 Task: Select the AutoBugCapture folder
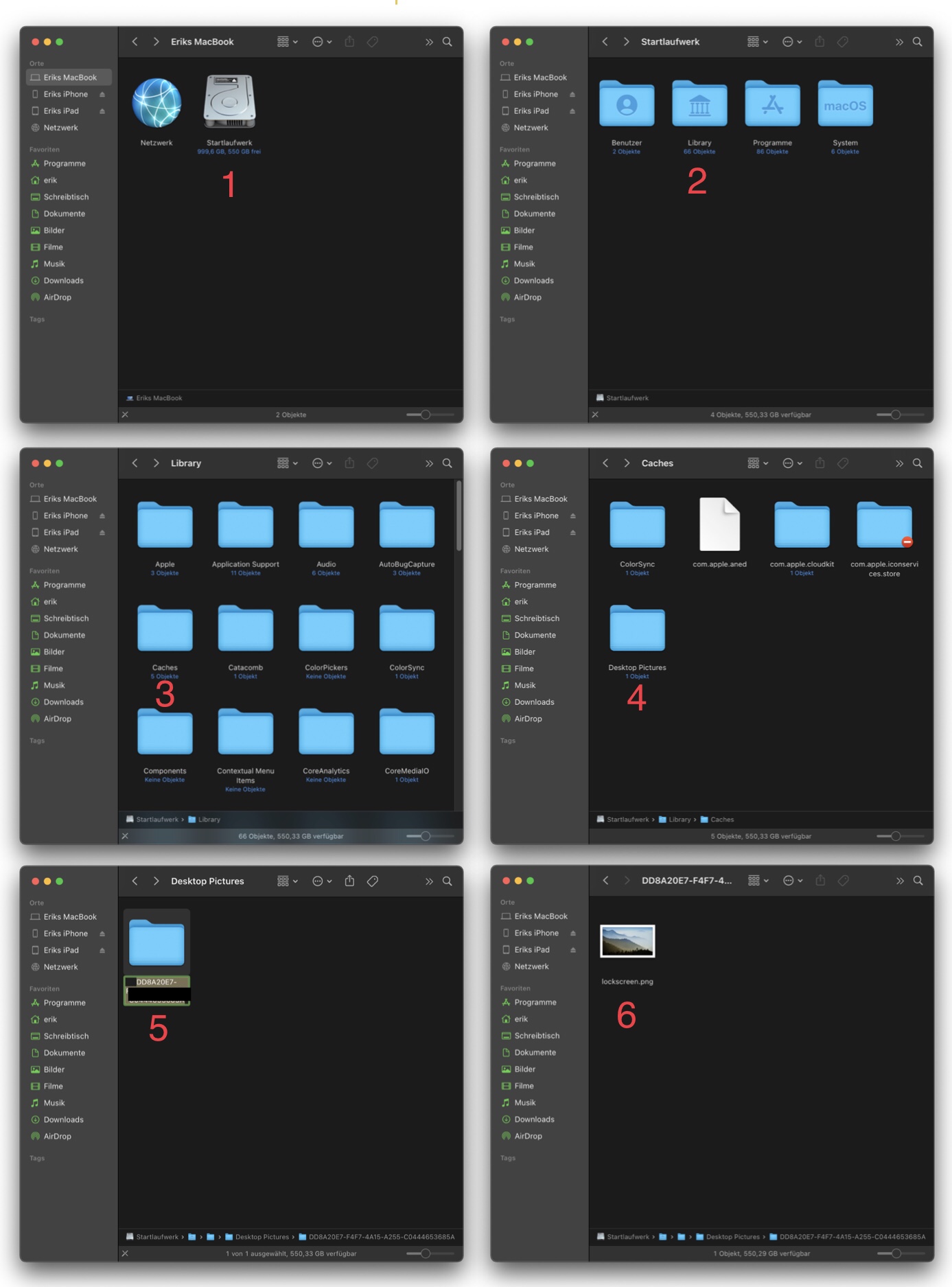point(407,525)
